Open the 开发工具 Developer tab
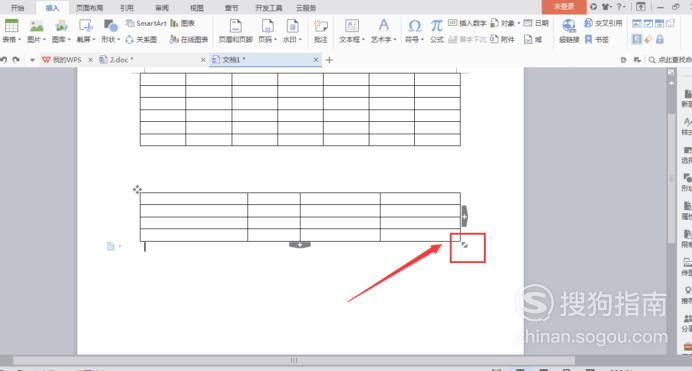The height and width of the screenshot is (371, 692). click(269, 8)
